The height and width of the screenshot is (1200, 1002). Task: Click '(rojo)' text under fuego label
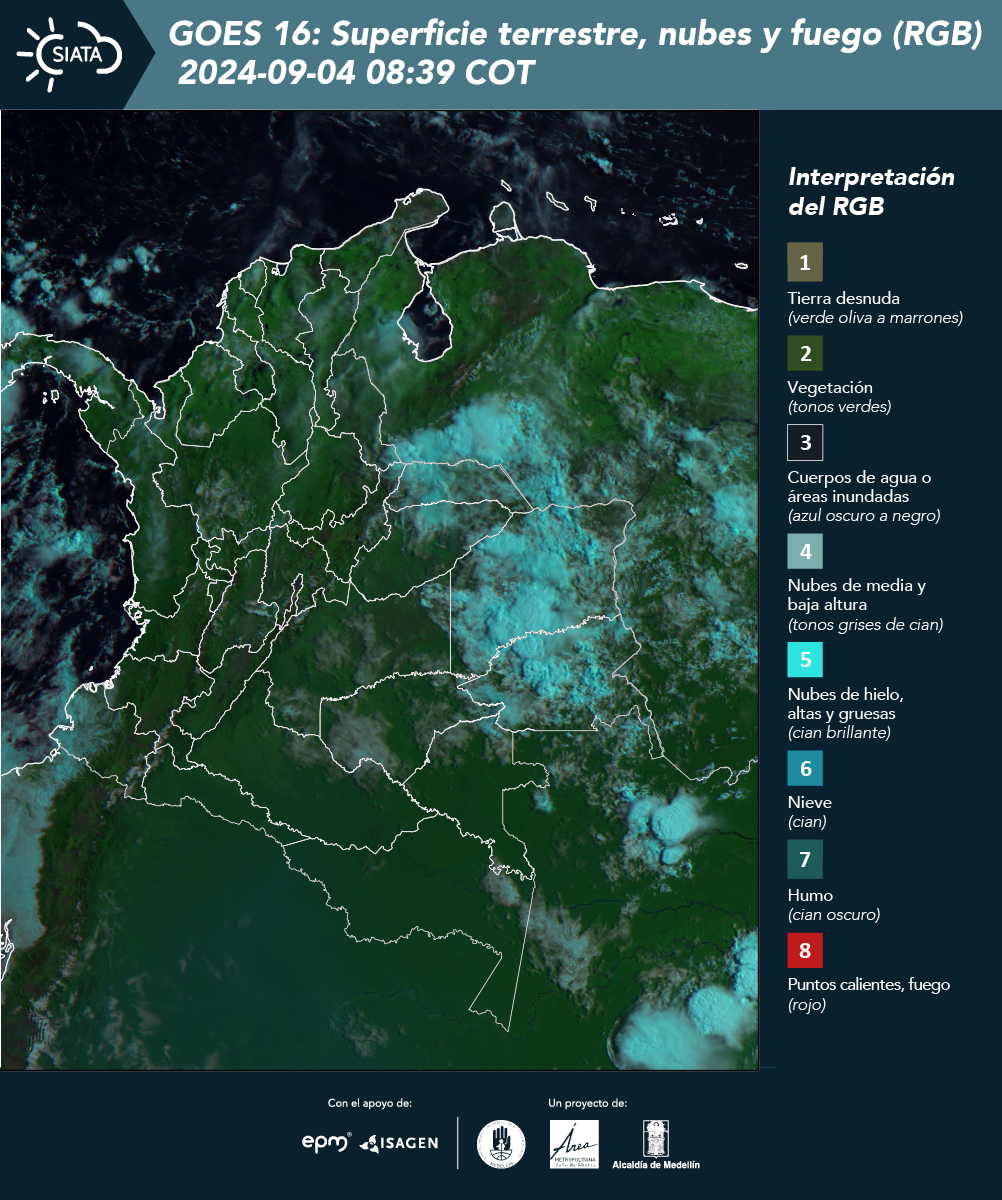[x=807, y=1005]
